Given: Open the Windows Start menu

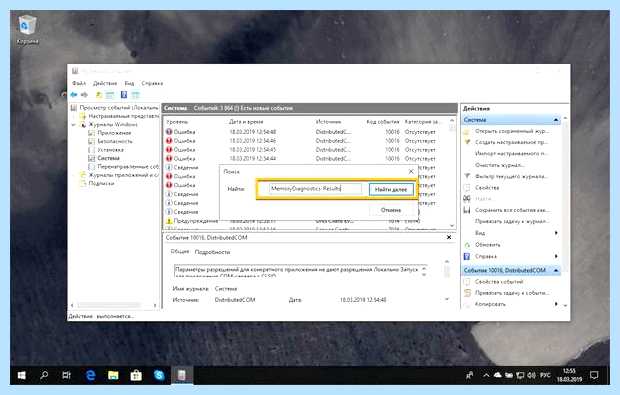Looking at the screenshot, I should 22,375.
